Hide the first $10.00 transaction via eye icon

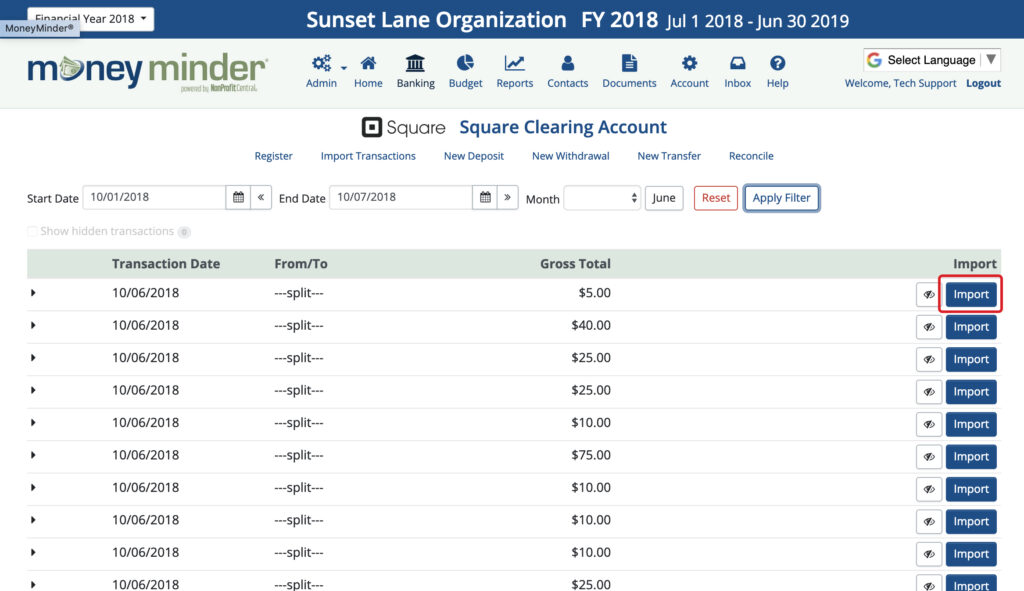(929, 424)
